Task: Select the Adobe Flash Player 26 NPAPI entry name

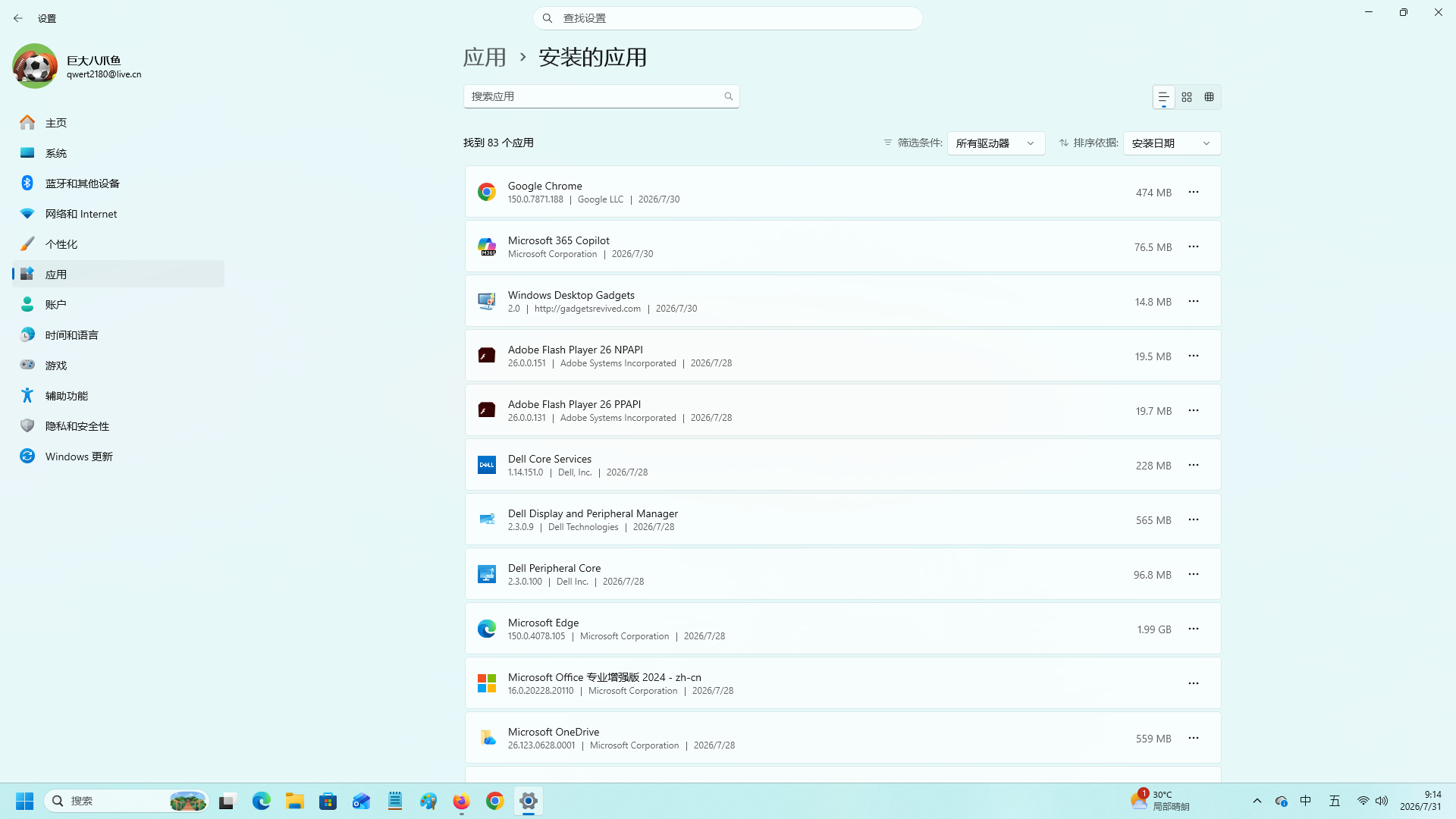Action: (x=576, y=350)
